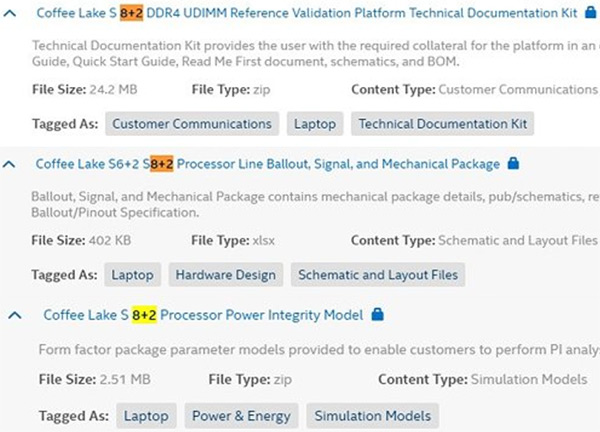Collapse the Technical Documentation Kit entry chevron

[10, 13]
